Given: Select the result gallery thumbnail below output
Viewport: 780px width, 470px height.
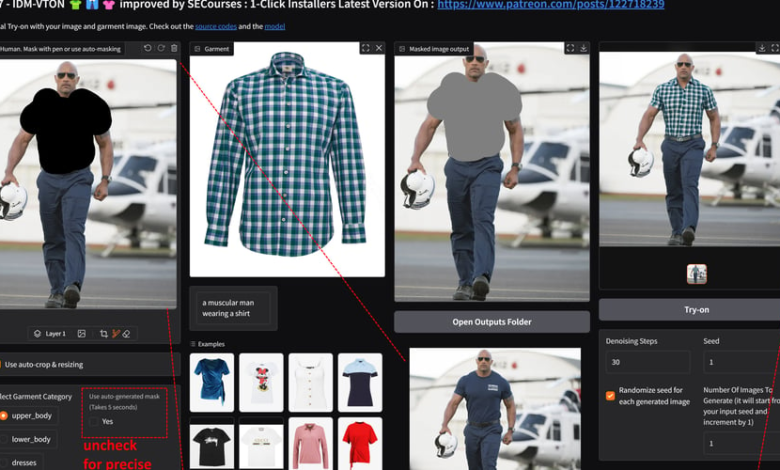Looking at the screenshot, I should pos(696,274).
